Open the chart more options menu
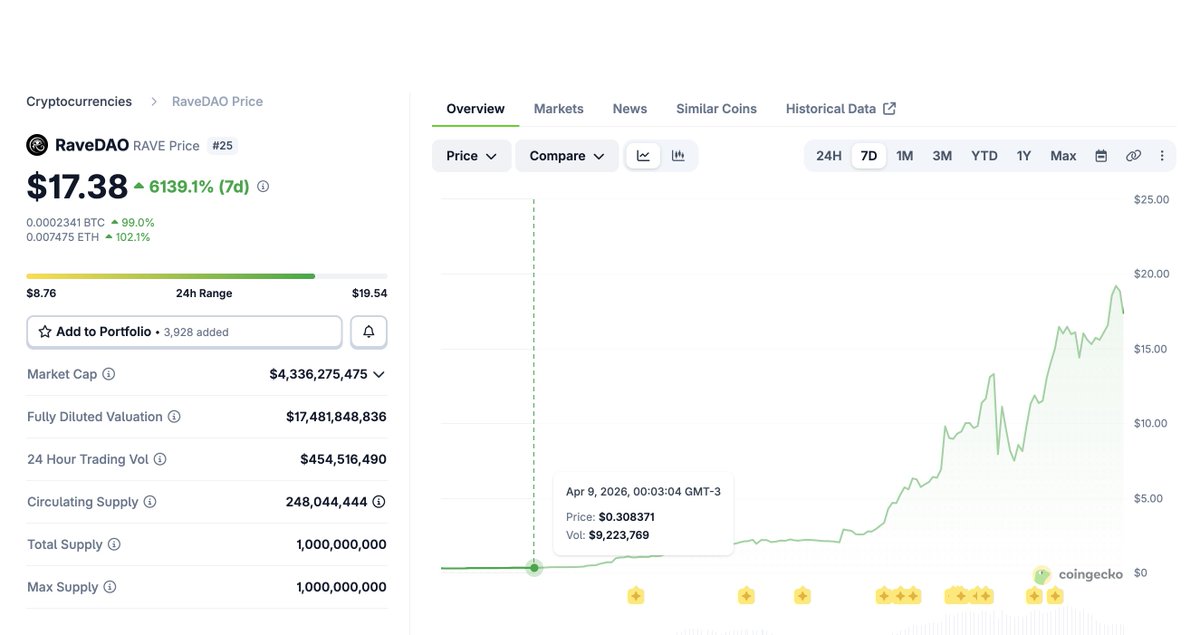This screenshot has height=635, width=1200. pos(1162,156)
